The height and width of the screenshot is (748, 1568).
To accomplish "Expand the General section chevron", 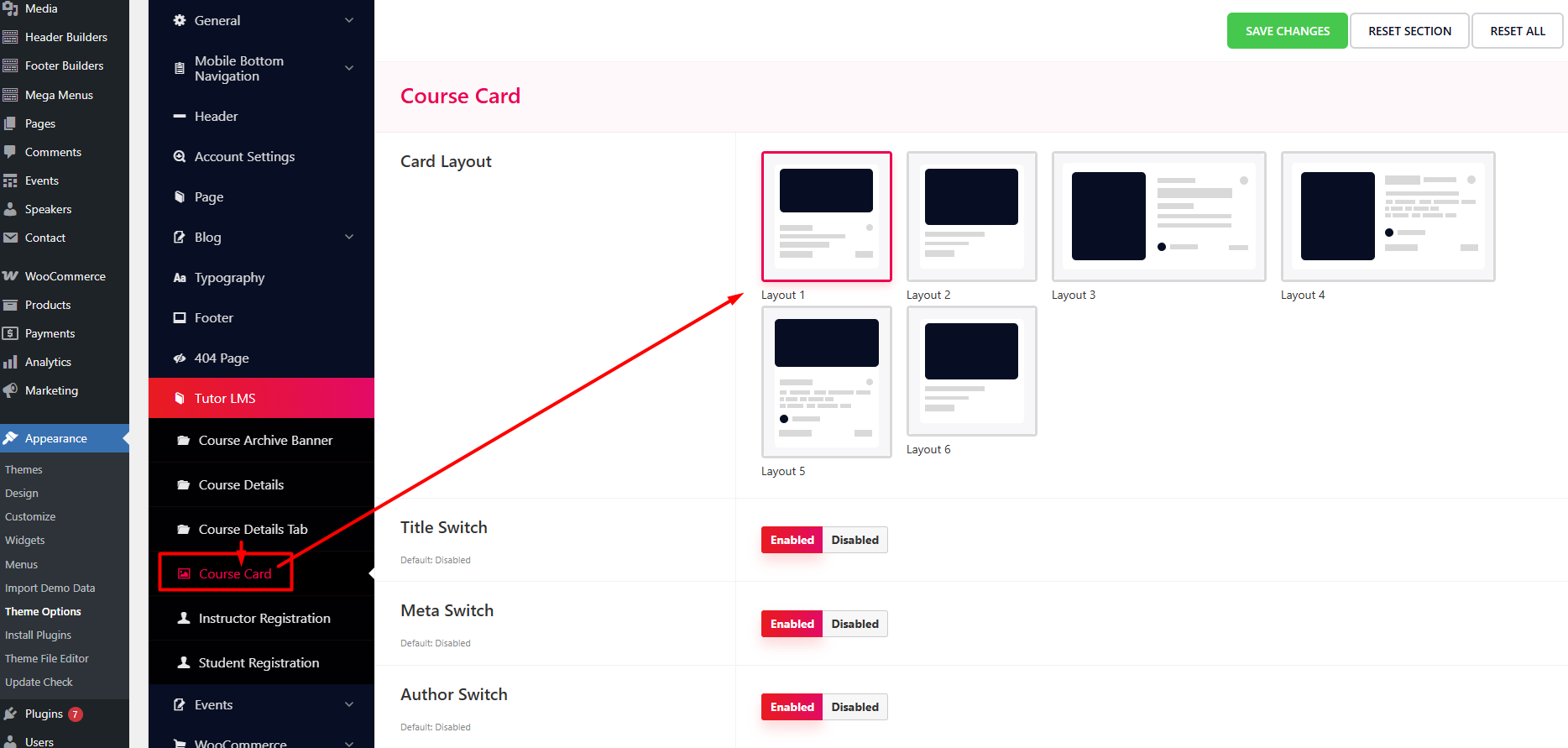I will 349,20.
